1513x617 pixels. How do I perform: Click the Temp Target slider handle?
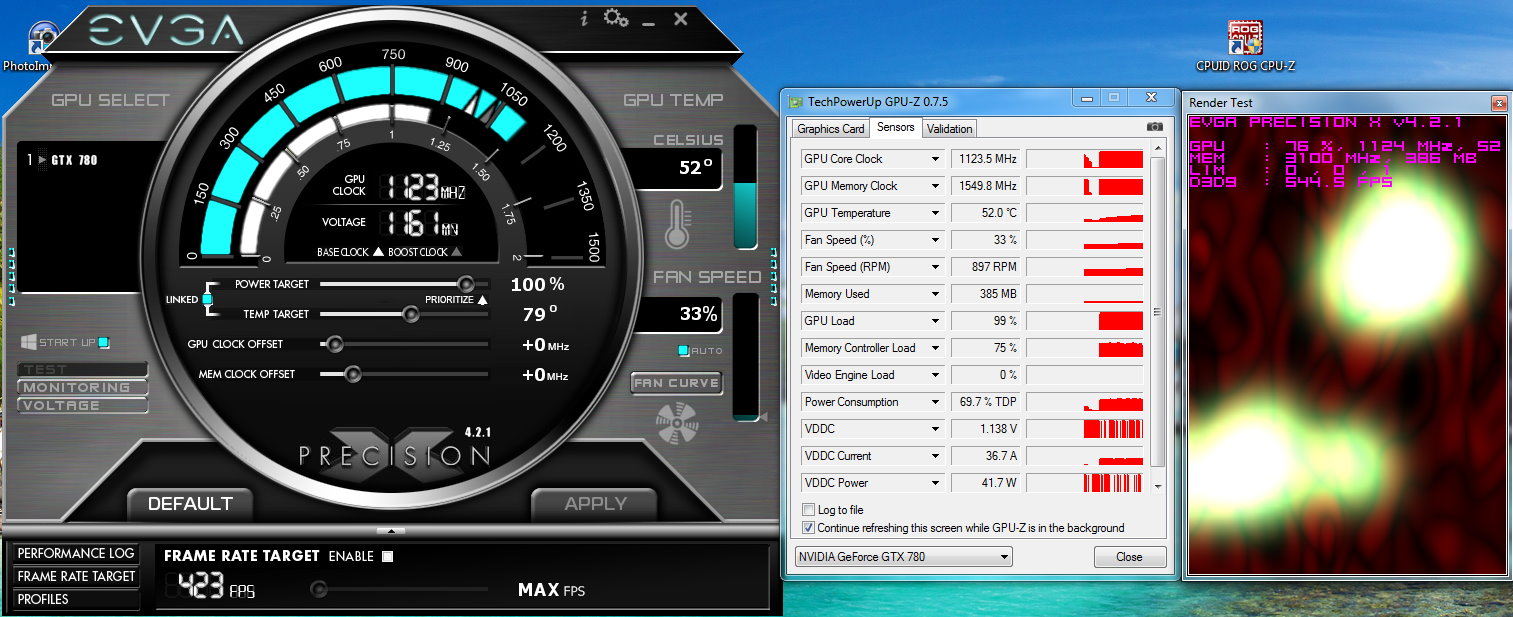tap(410, 314)
